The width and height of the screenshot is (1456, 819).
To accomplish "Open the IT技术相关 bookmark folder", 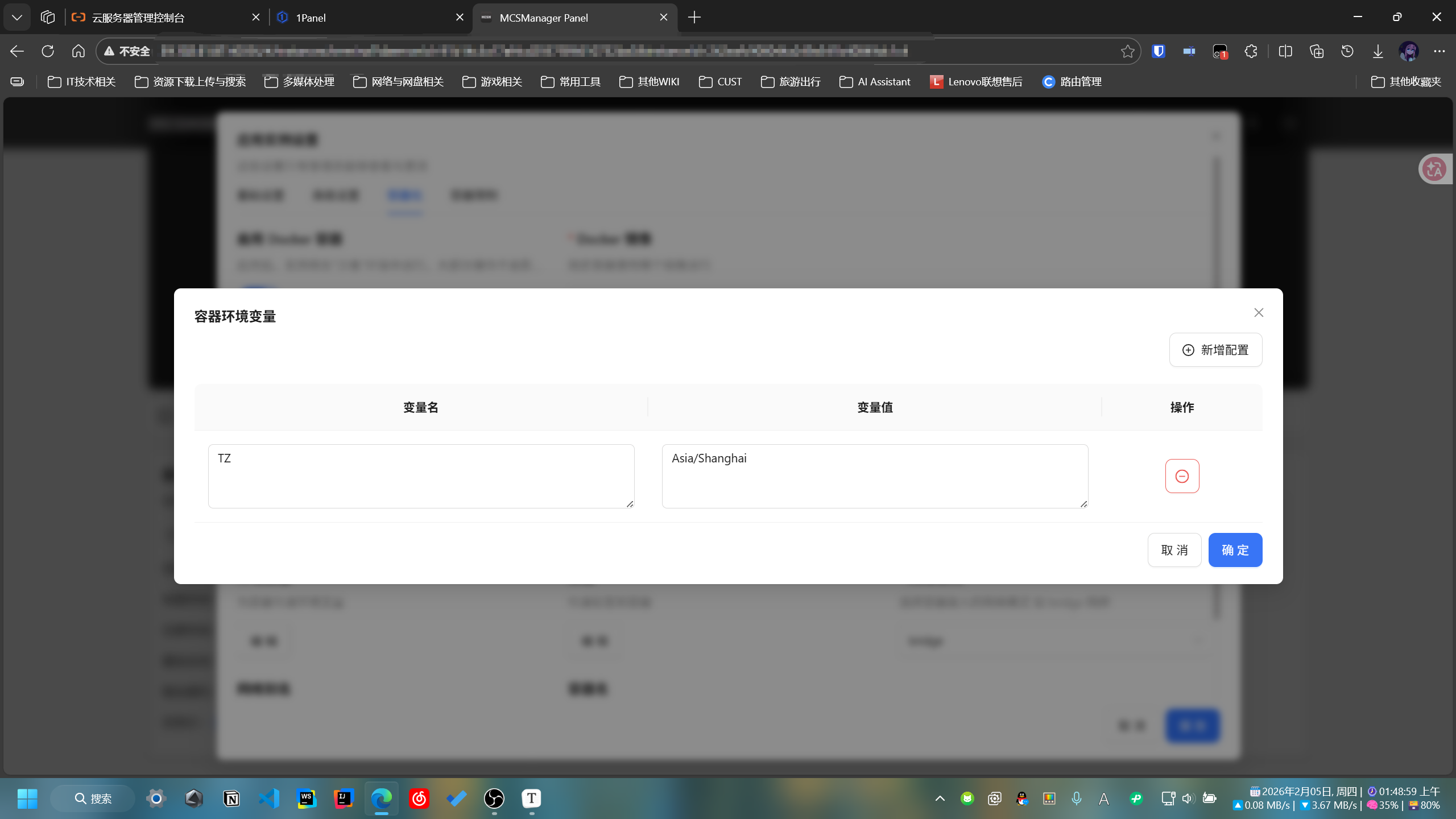I will coord(82,82).
